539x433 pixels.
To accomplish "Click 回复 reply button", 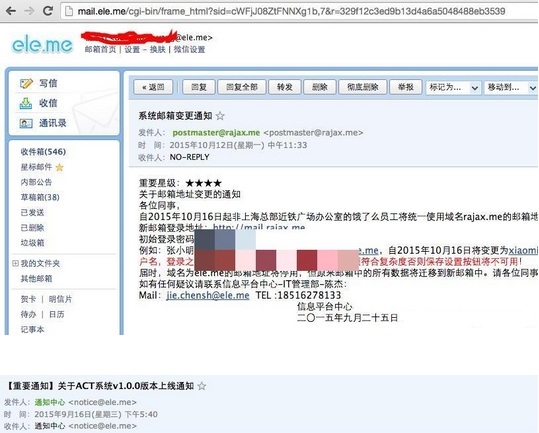I will (199, 87).
